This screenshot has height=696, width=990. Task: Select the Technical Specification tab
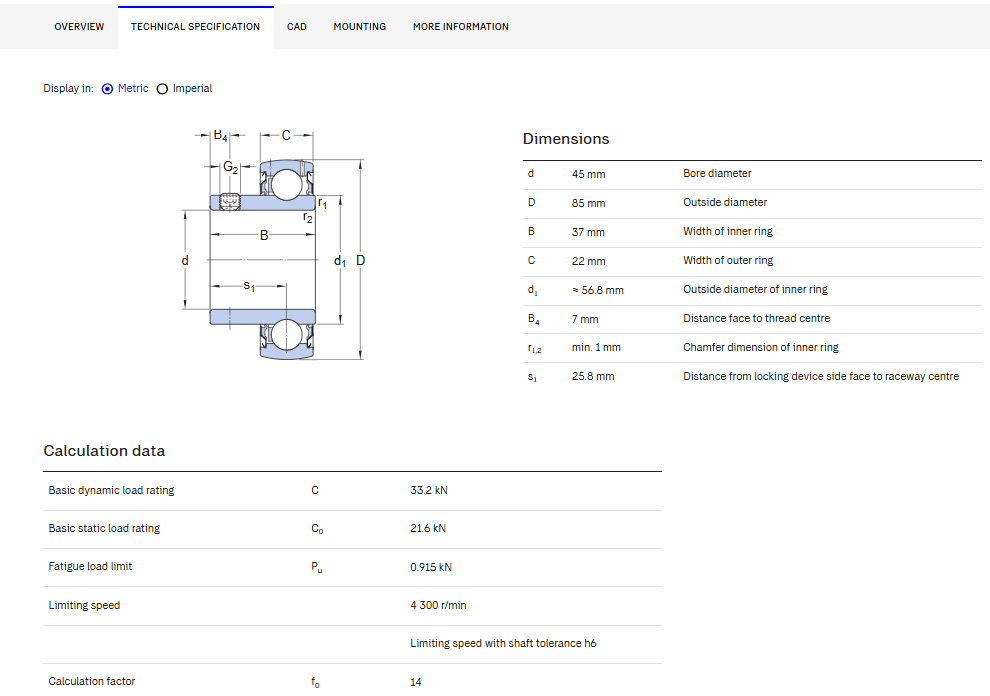195,27
